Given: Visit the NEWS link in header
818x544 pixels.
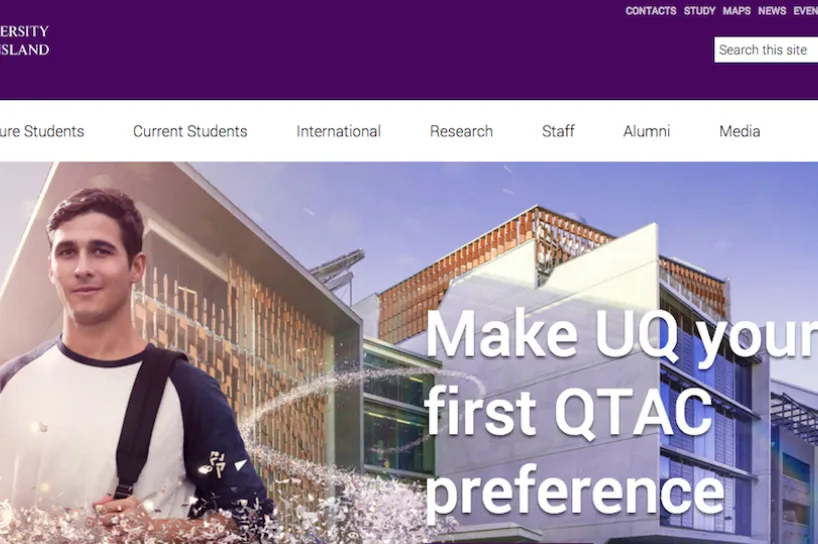Looking at the screenshot, I should (772, 11).
